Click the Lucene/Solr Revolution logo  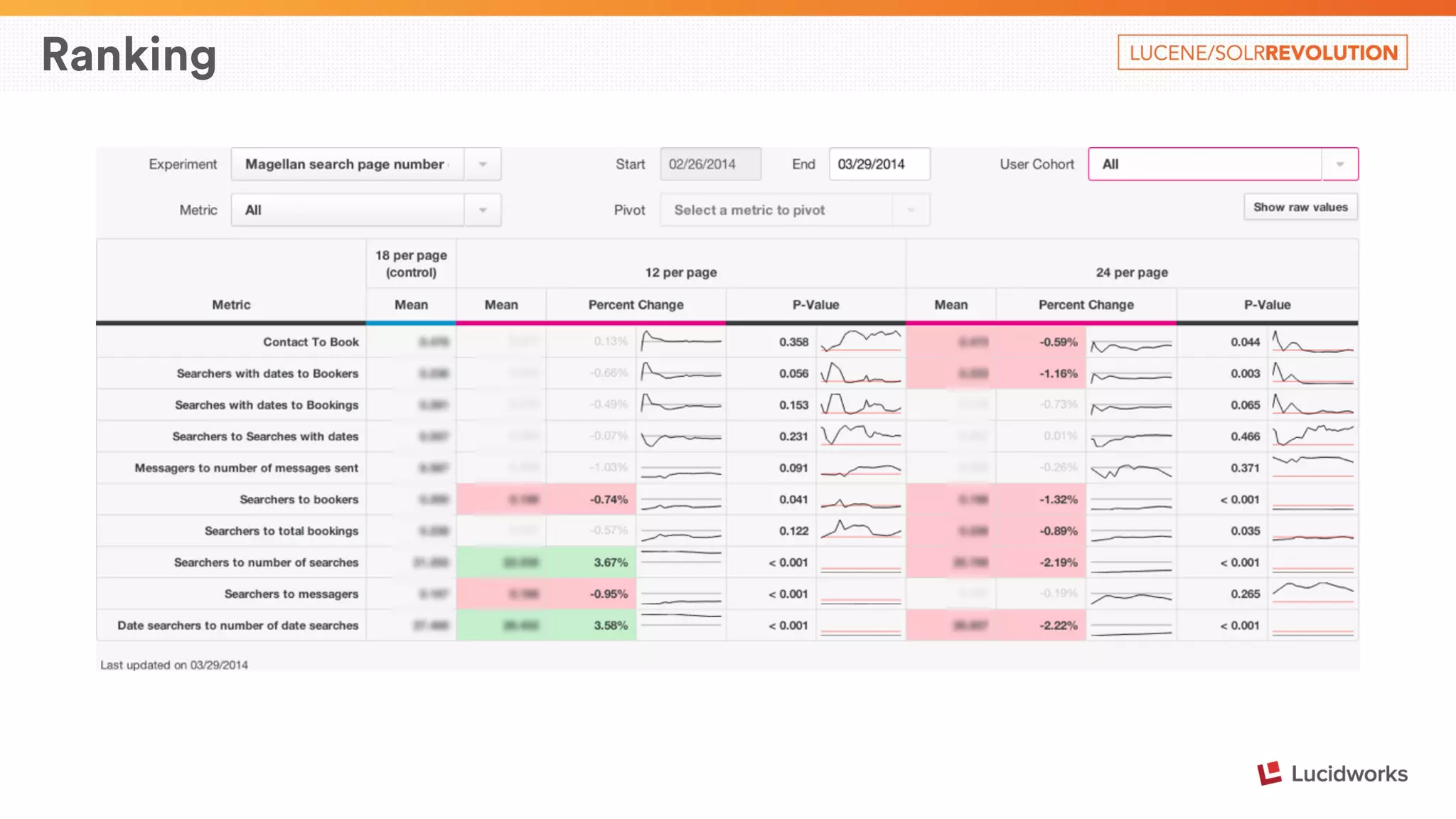pyautogui.click(x=1263, y=53)
